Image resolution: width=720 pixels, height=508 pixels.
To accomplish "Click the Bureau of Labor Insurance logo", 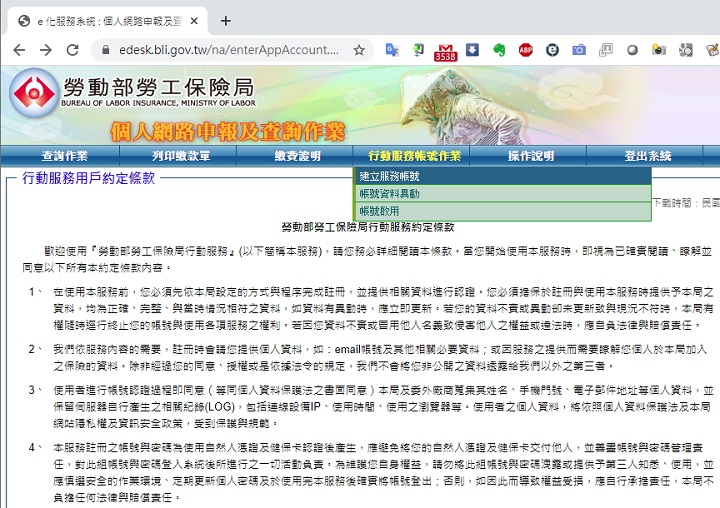I will (x=34, y=92).
